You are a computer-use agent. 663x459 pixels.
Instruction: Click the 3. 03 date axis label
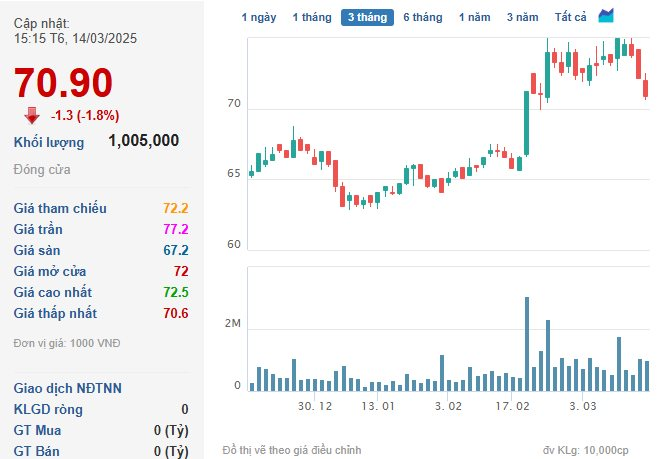click(x=583, y=407)
